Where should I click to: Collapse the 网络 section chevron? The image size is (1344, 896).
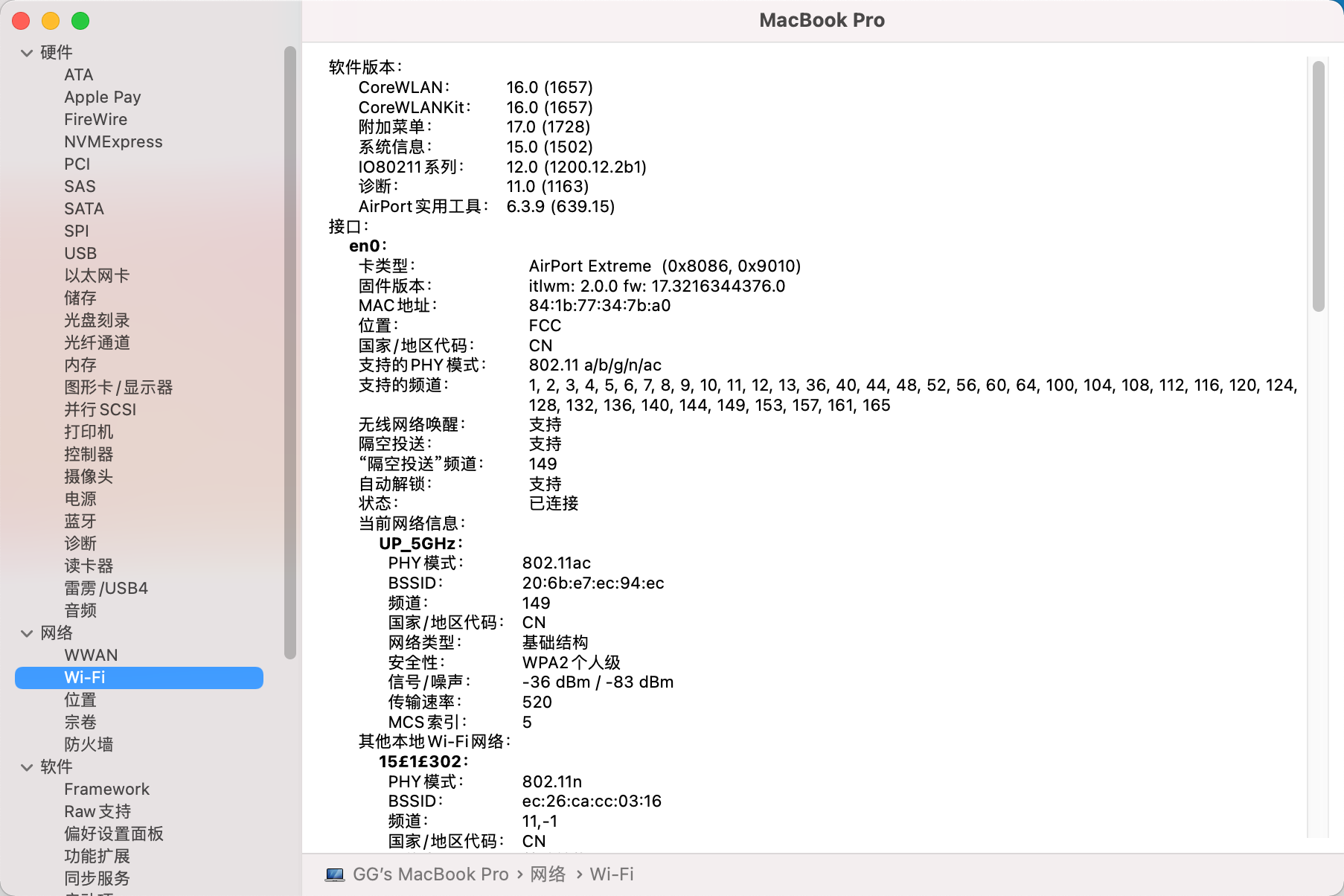point(27,633)
